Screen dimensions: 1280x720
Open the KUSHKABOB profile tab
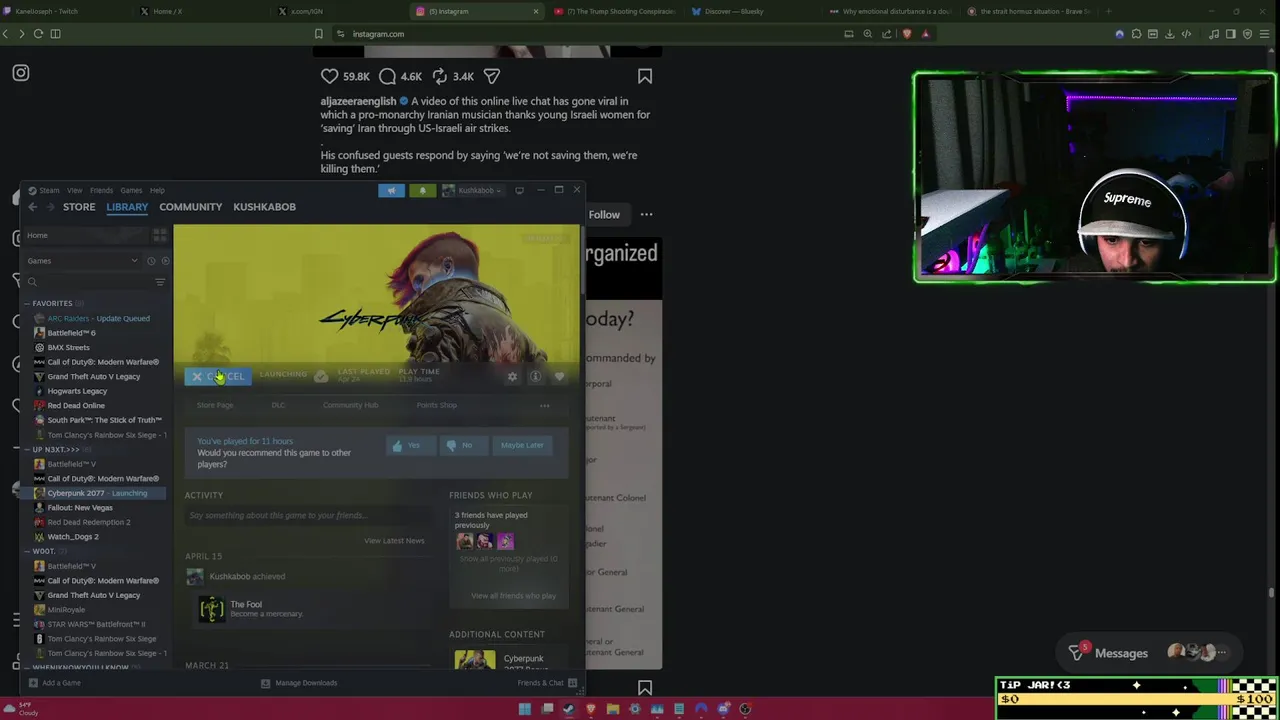pos(264,207)
